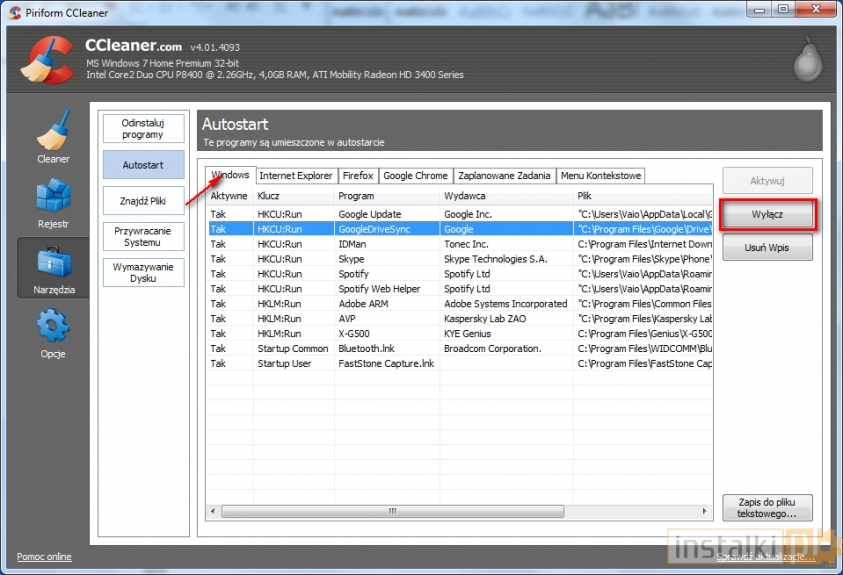
Task: Open the Pomoc online link
Action: [x=44, y=557]
